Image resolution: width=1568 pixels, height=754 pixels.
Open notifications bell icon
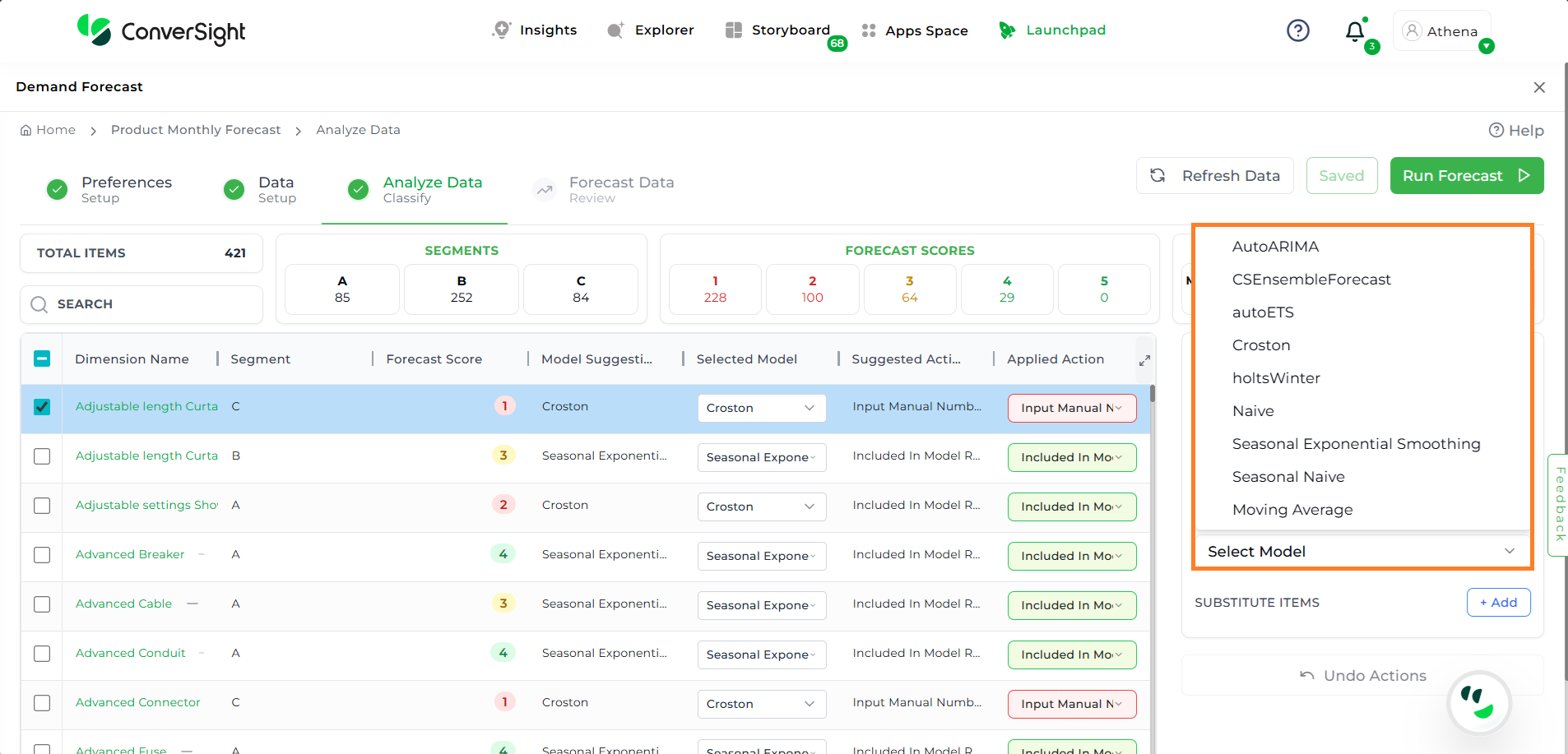click(x=1354, y=31)
